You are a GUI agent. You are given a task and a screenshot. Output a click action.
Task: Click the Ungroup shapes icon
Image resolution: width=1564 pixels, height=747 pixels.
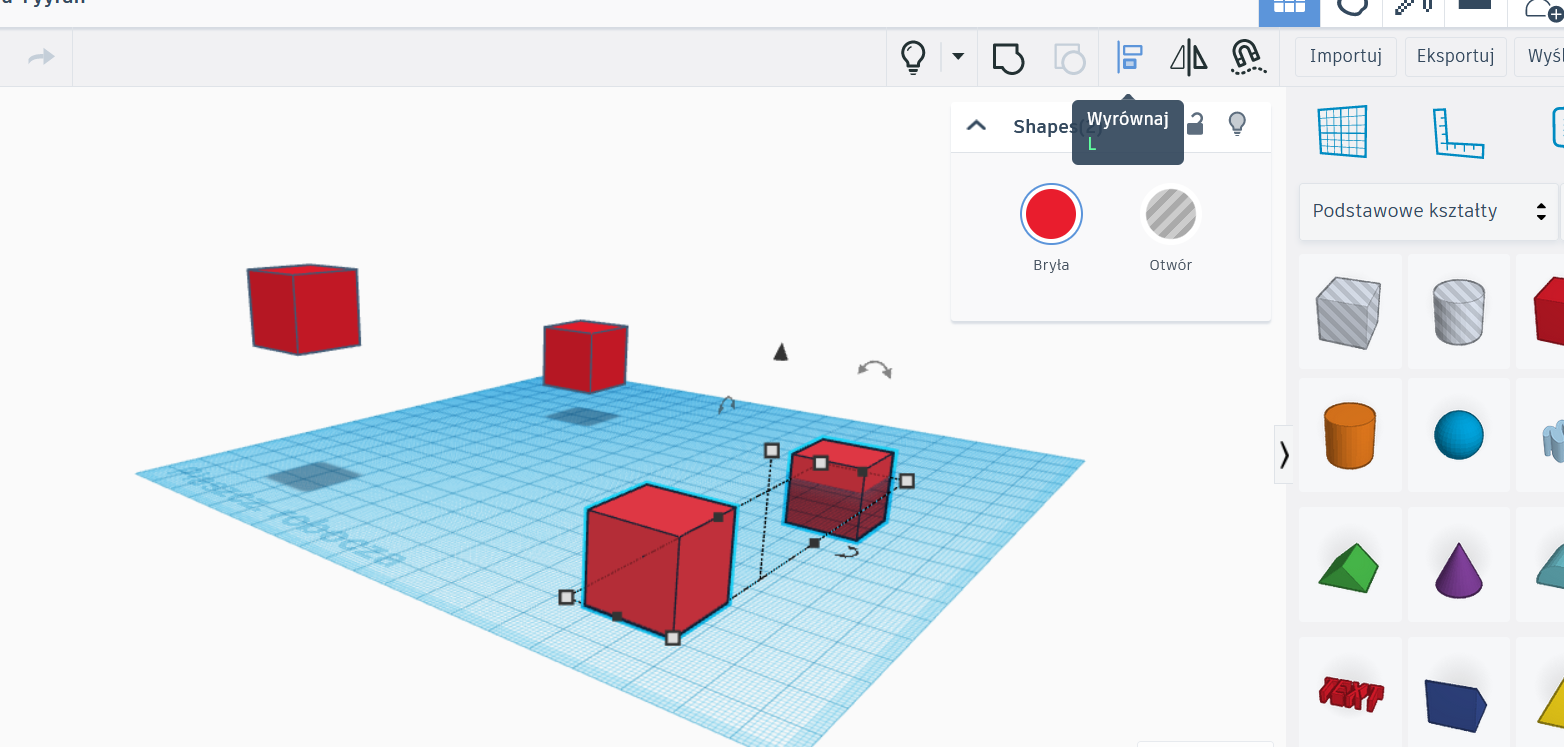[1069, 57]
